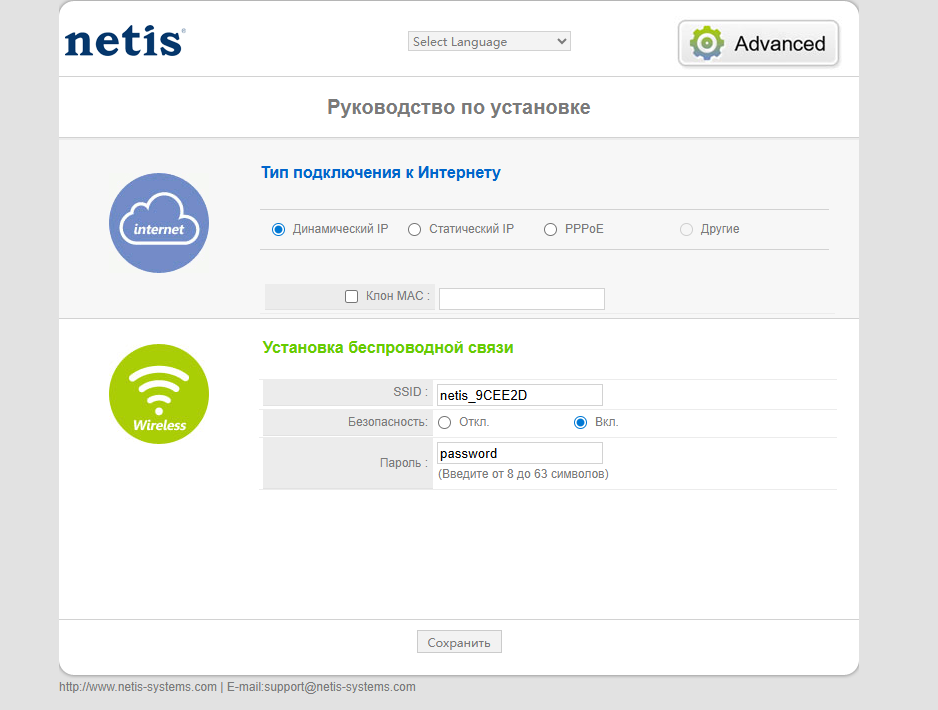This screenshot has width=938, height=710.
Task: Select the Динамический IP radio option
Action: point(279,229)
